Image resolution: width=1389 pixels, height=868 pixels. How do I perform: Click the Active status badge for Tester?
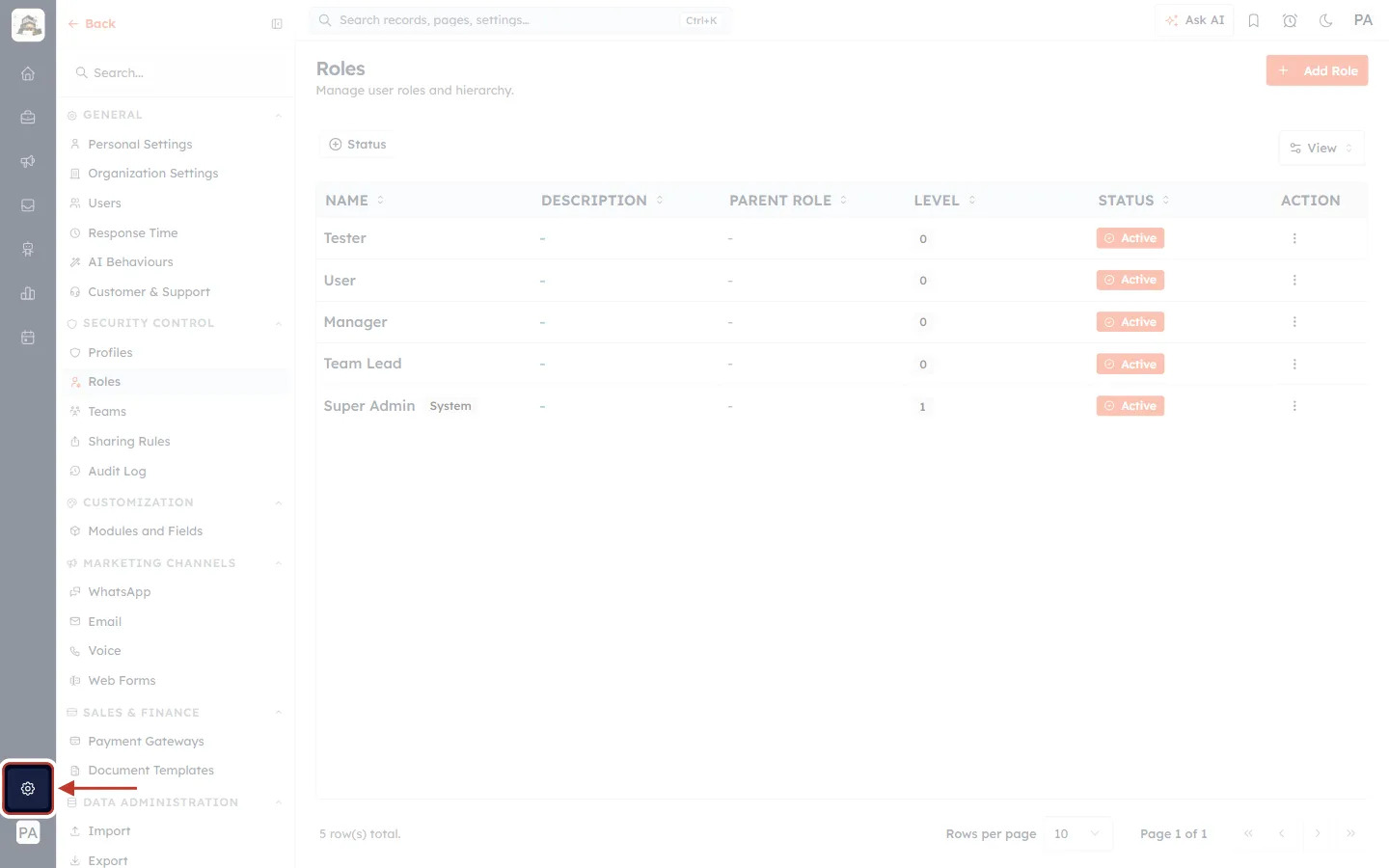click(x=1130, y=238)
